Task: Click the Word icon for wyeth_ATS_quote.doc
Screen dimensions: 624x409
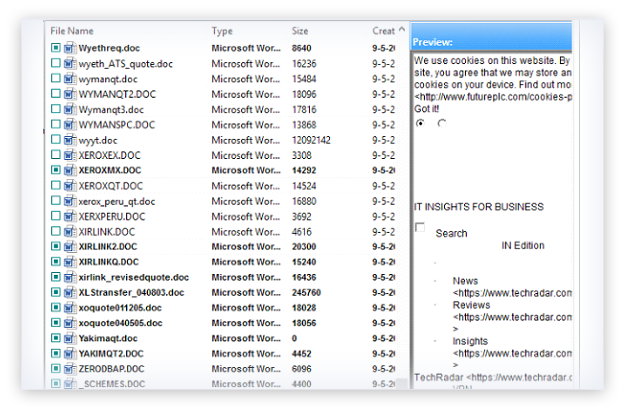Action: [69, 64]
